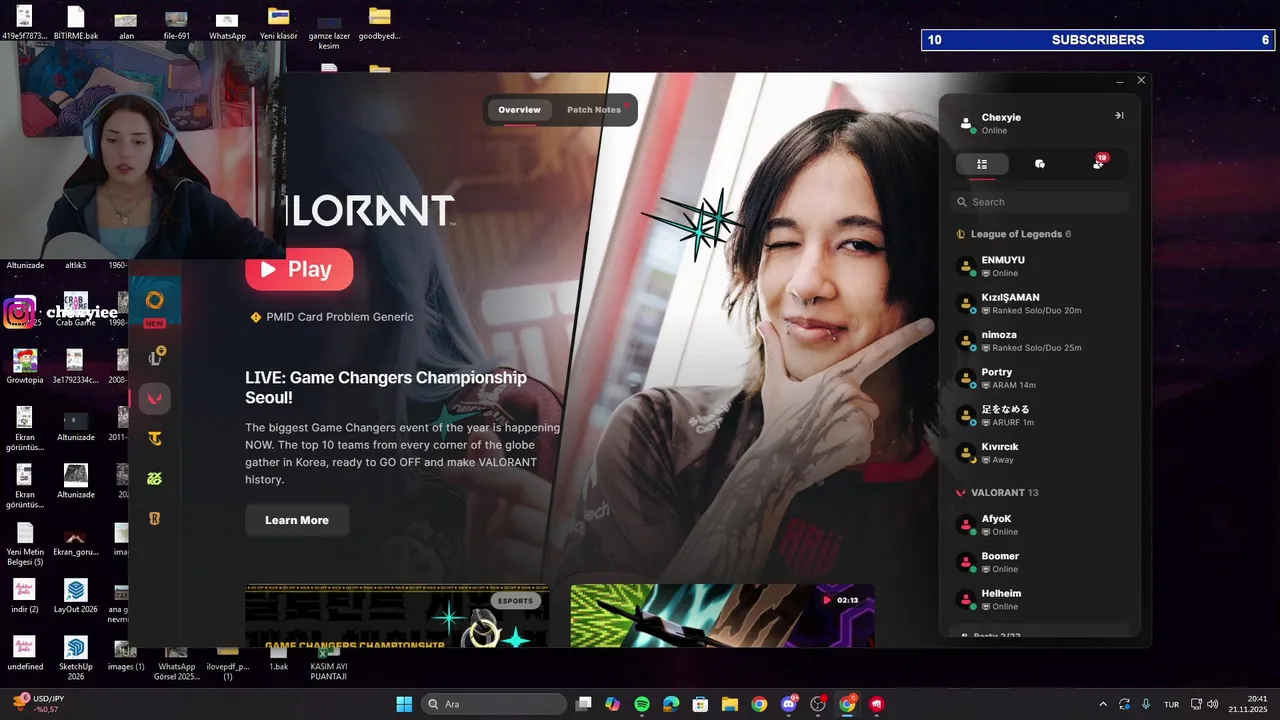Select the friend playing ARURF 1m

(x=1040, y=416)
